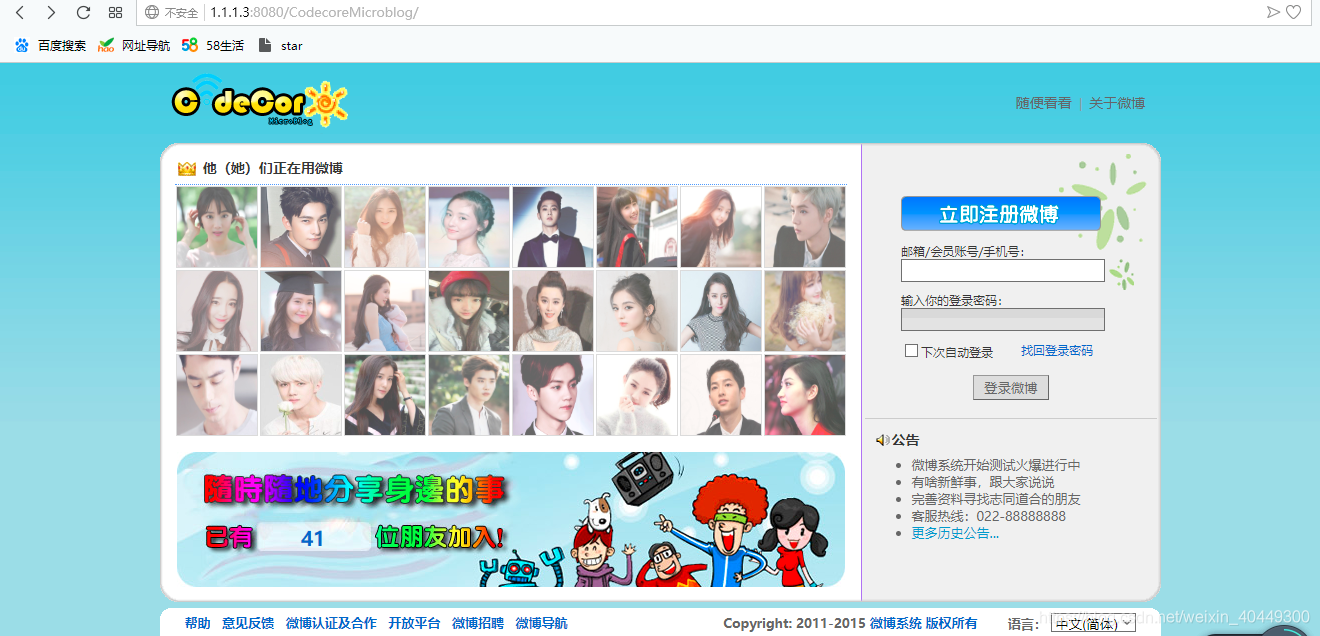Screen dimensions: 1320x636
Task: Click the send arrow icon in address bar
Action: [1273, 12]
